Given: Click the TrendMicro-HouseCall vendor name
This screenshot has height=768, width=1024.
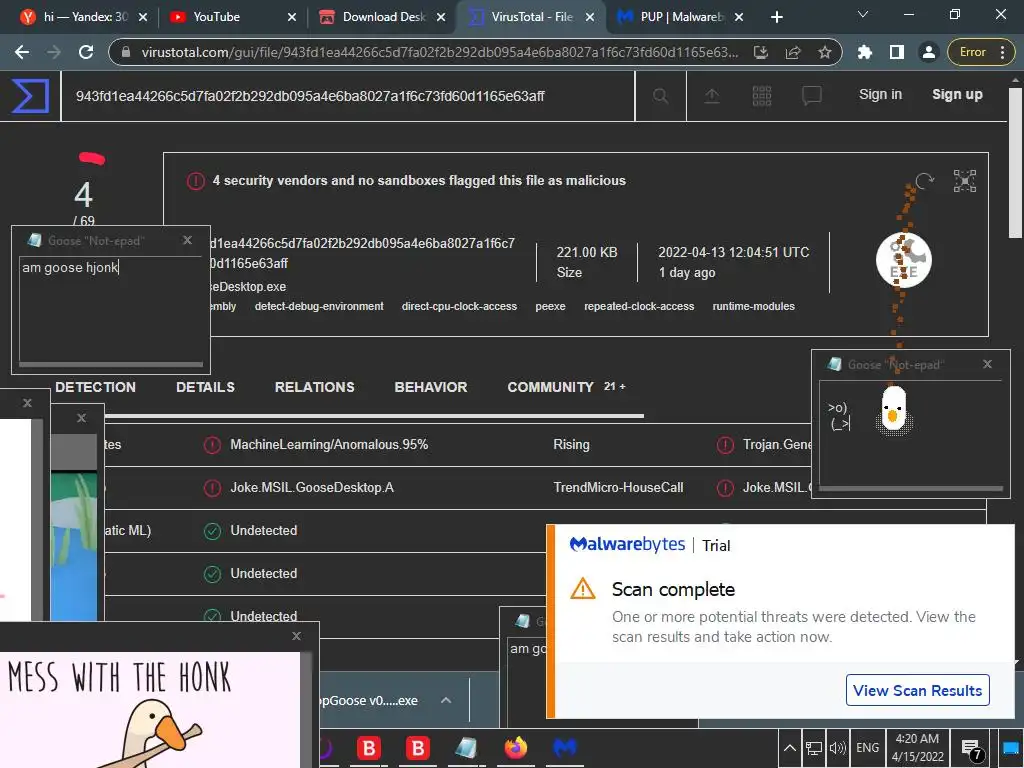Looking at the screenshot, I should coord(618,488).
